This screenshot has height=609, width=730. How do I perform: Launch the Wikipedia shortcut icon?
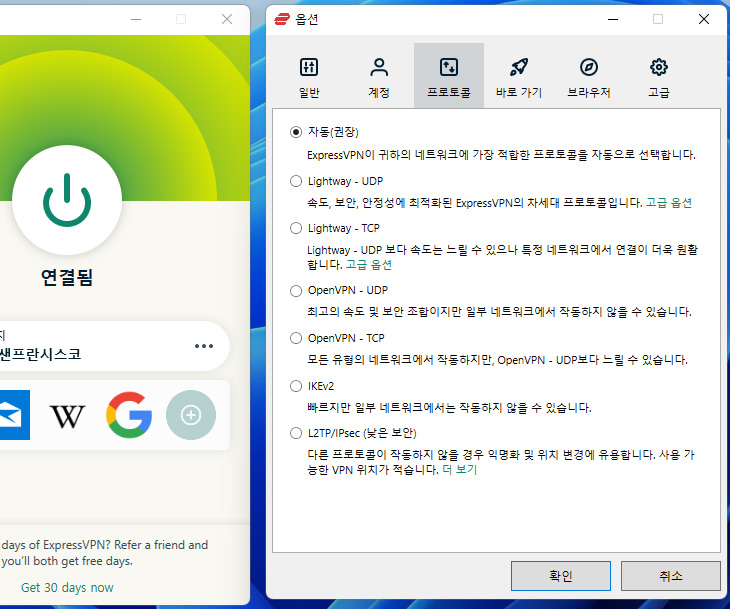(x=68, y=416)
